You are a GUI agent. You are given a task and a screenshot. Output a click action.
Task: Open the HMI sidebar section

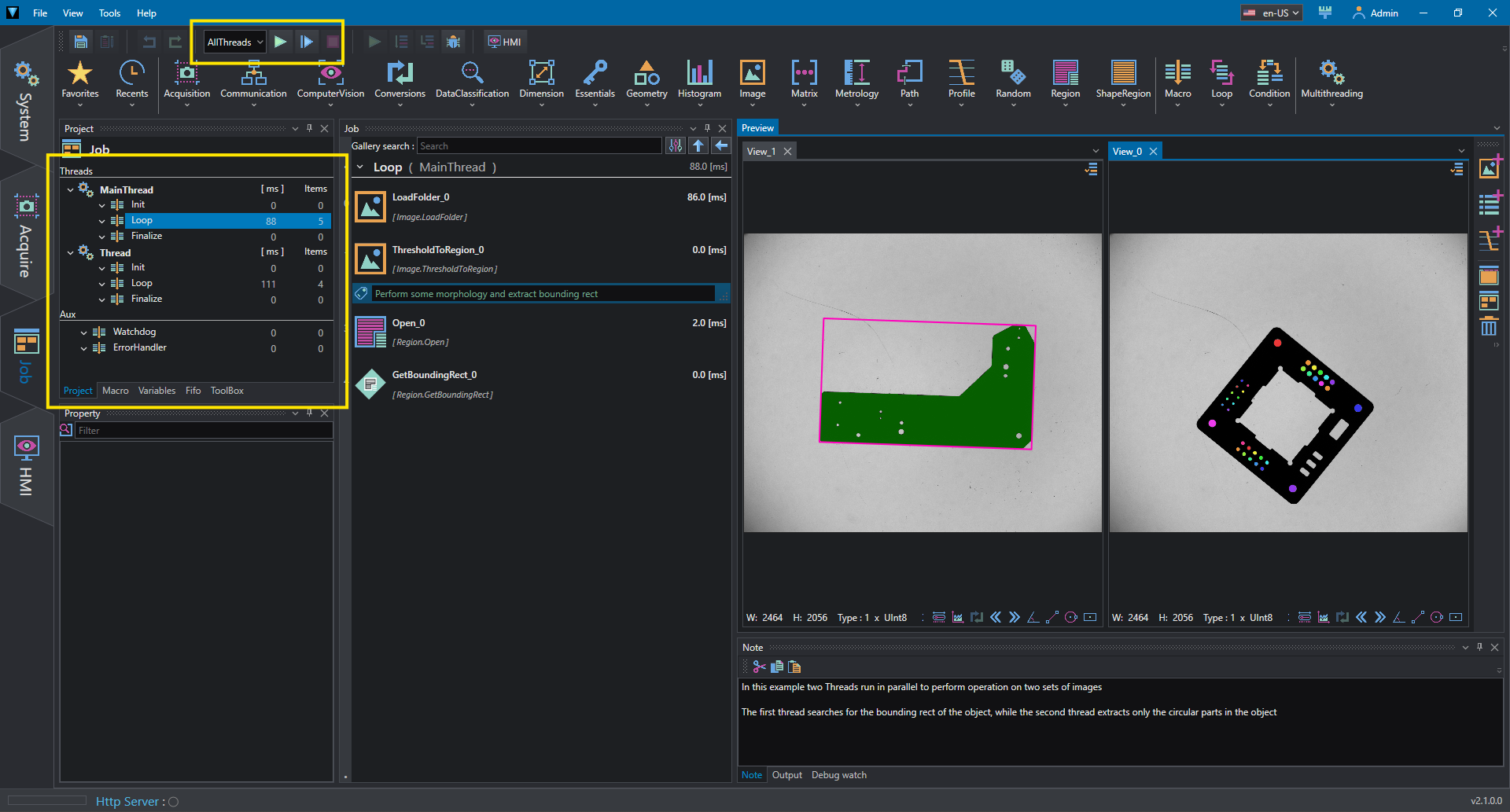26,465
